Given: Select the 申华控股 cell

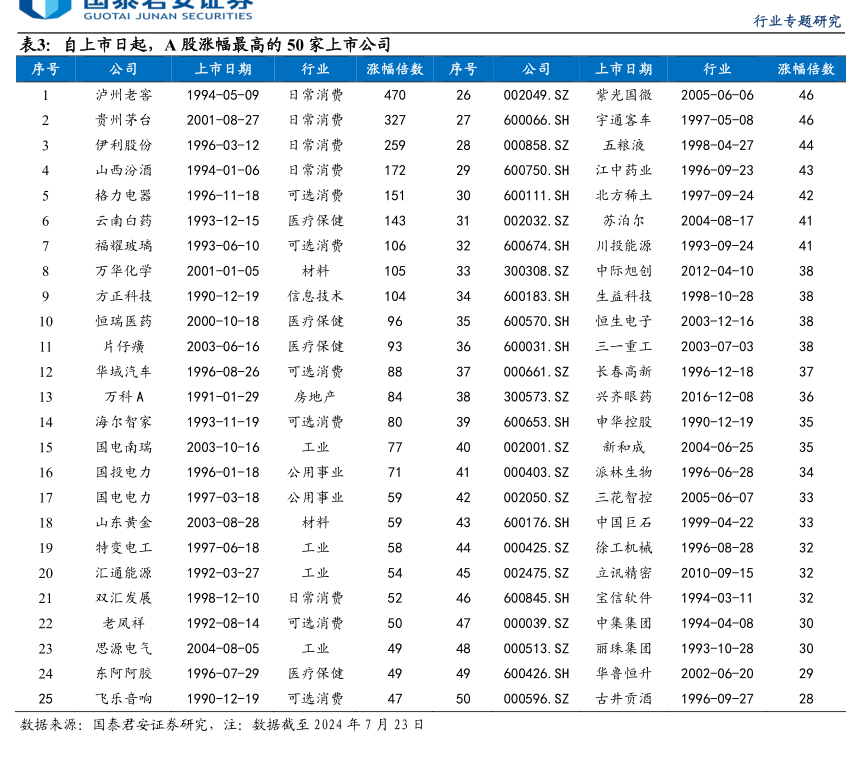Looking at the screenshot, I should 624,422.
